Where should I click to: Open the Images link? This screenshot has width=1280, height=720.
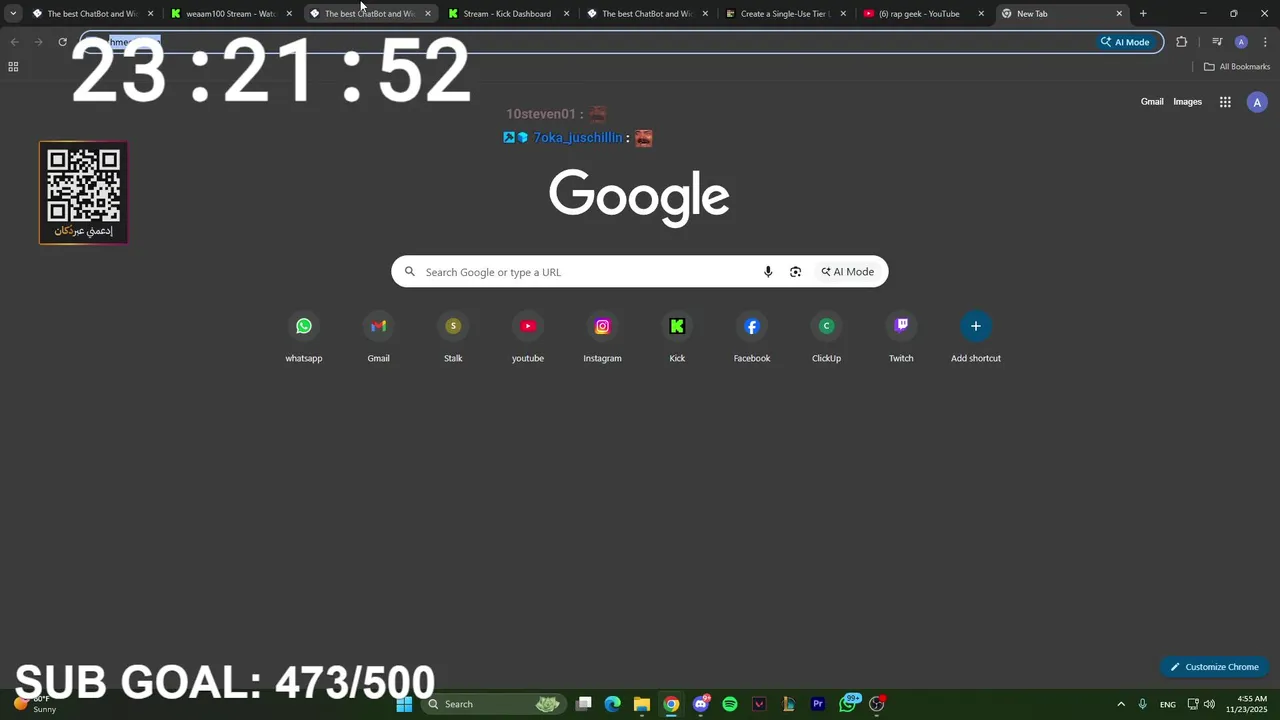coord(1187,102)
